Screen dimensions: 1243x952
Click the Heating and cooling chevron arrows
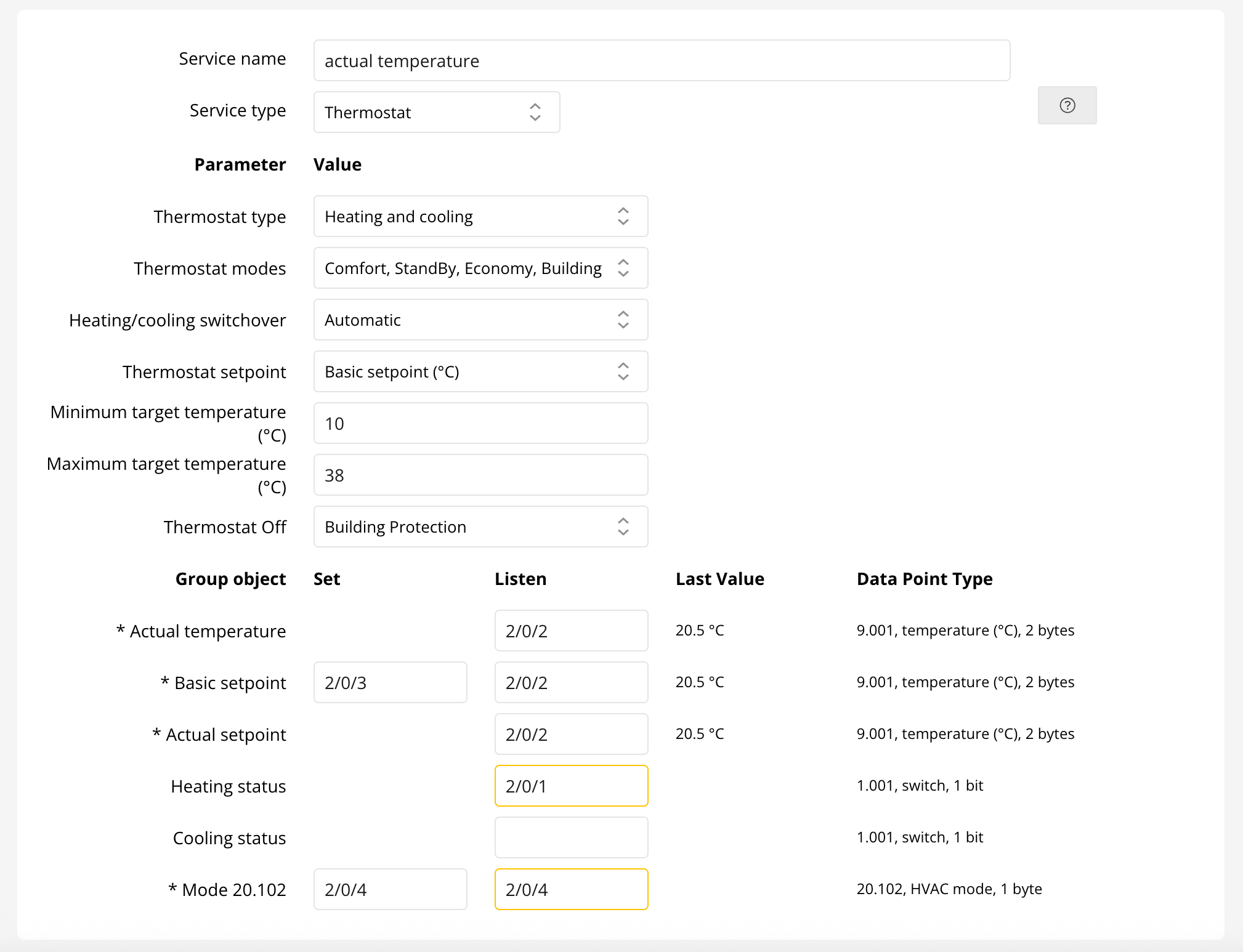(623, 216)
